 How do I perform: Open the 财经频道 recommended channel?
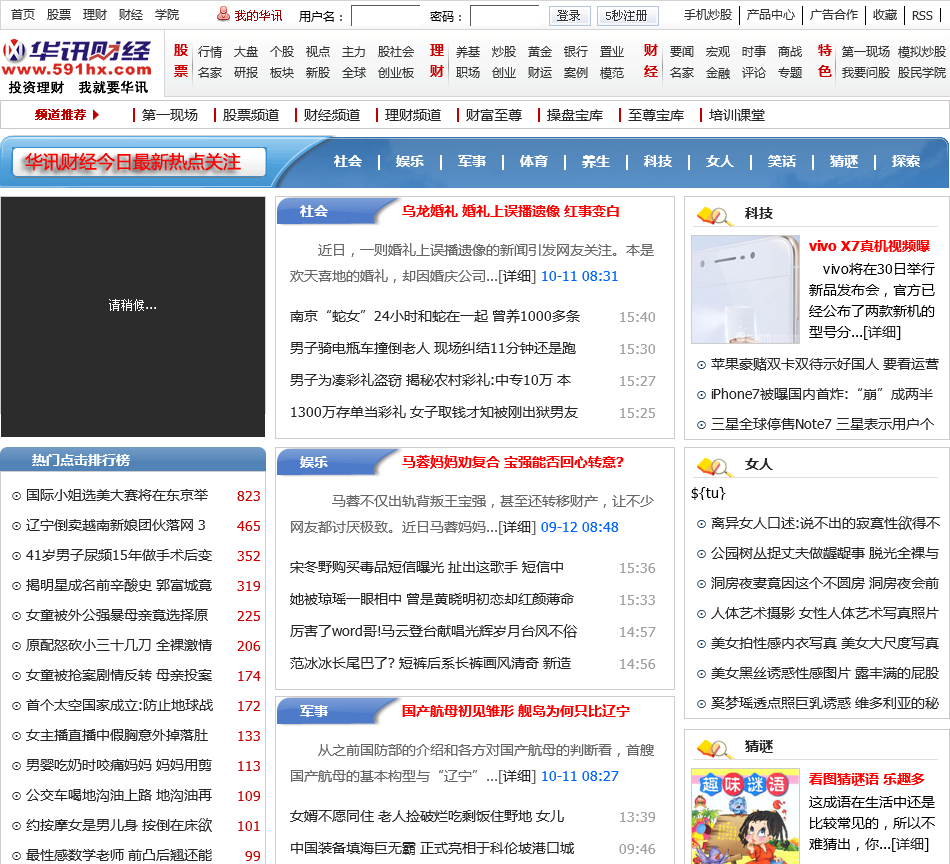click(332, 115)
